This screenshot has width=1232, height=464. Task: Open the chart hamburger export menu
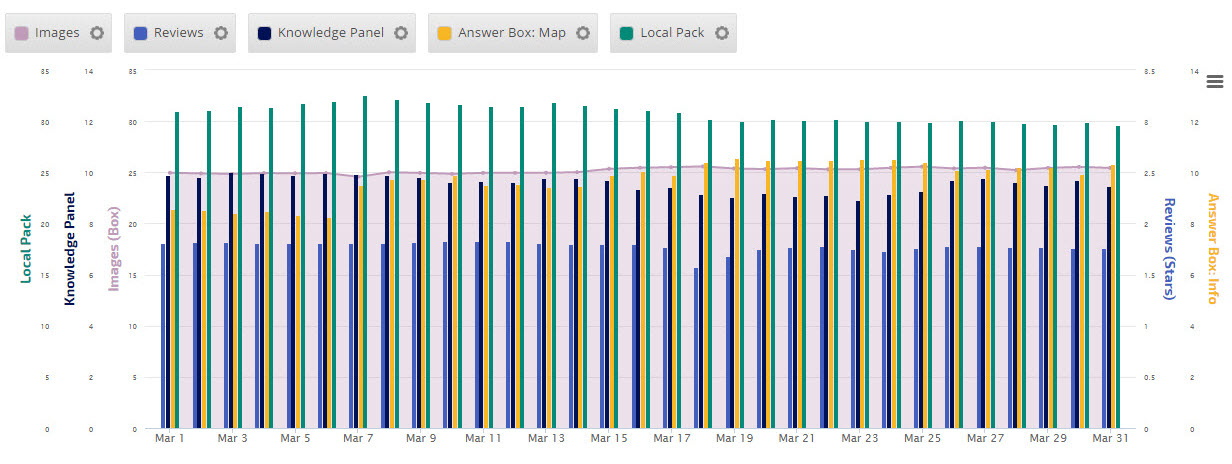pyautogui.click(x=1215, y=81)
